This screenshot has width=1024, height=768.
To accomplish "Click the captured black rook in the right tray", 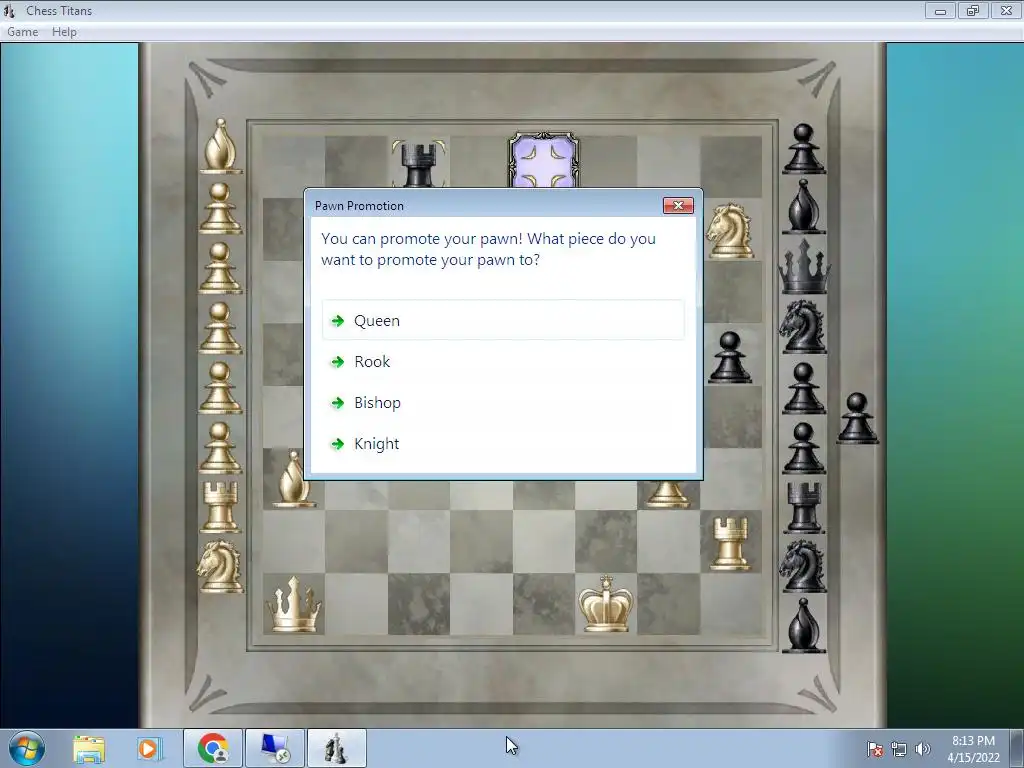I will (x=804, y=507).
